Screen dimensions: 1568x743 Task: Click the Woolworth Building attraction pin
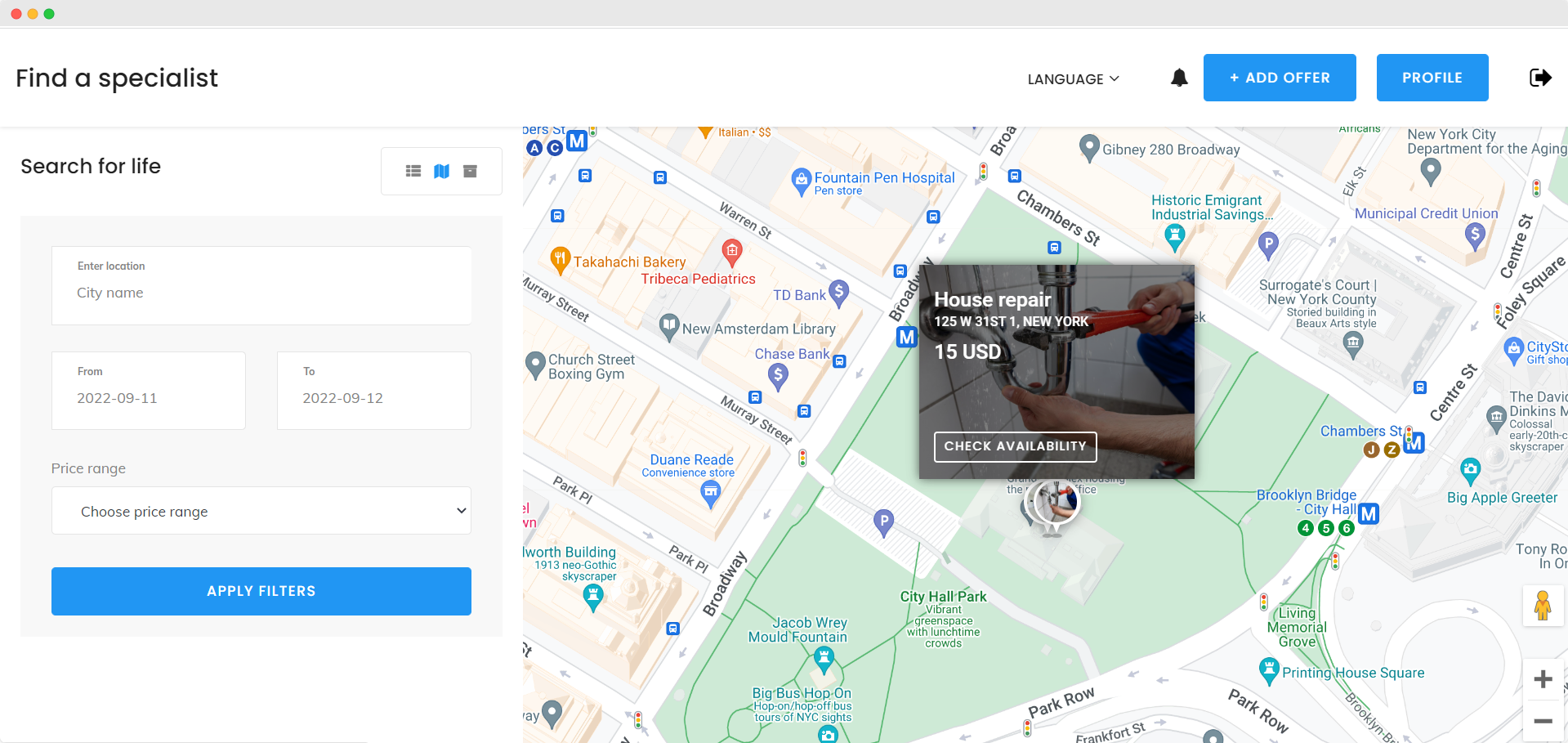(593, 598)
